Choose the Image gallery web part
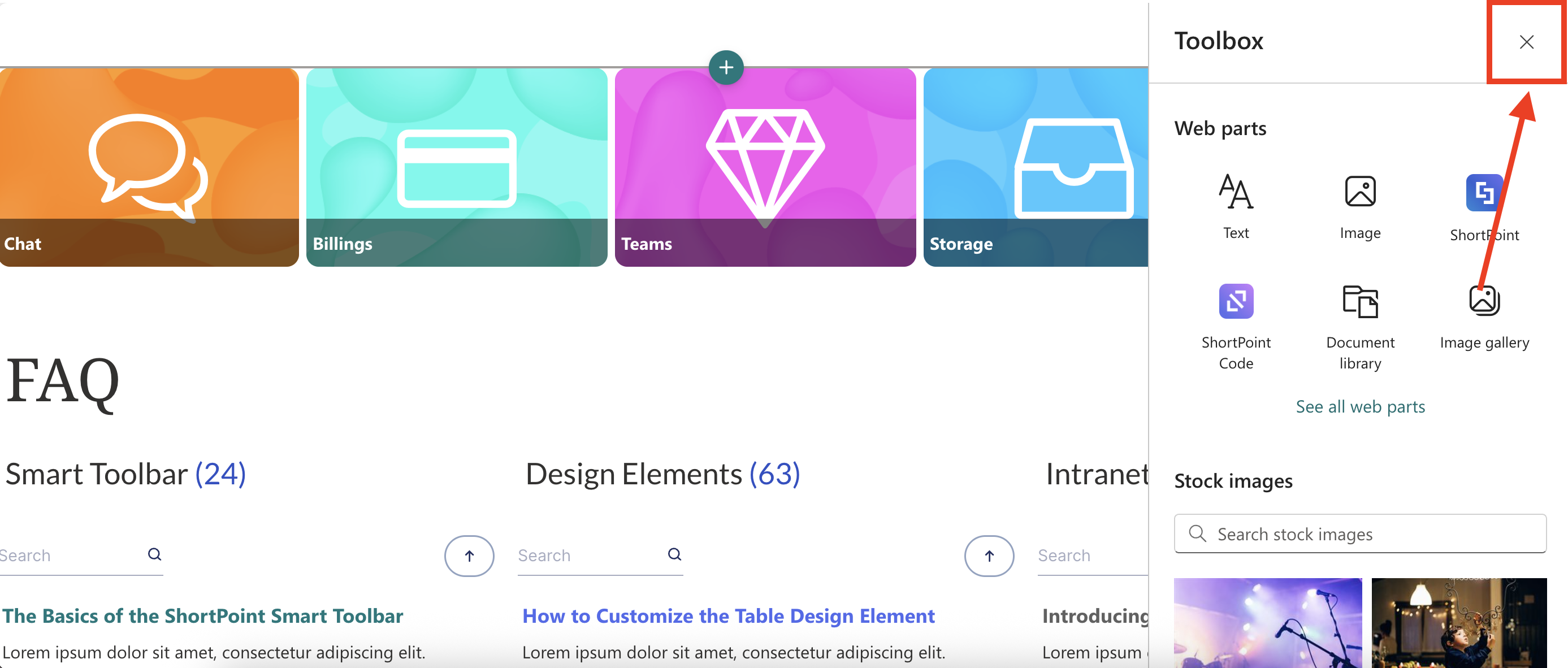 (x=1484, y=302)
